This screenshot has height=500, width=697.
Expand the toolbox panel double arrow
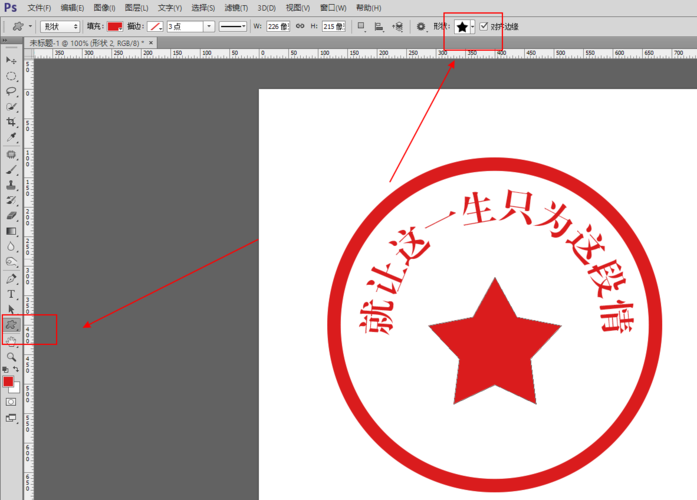pos(4,40)
